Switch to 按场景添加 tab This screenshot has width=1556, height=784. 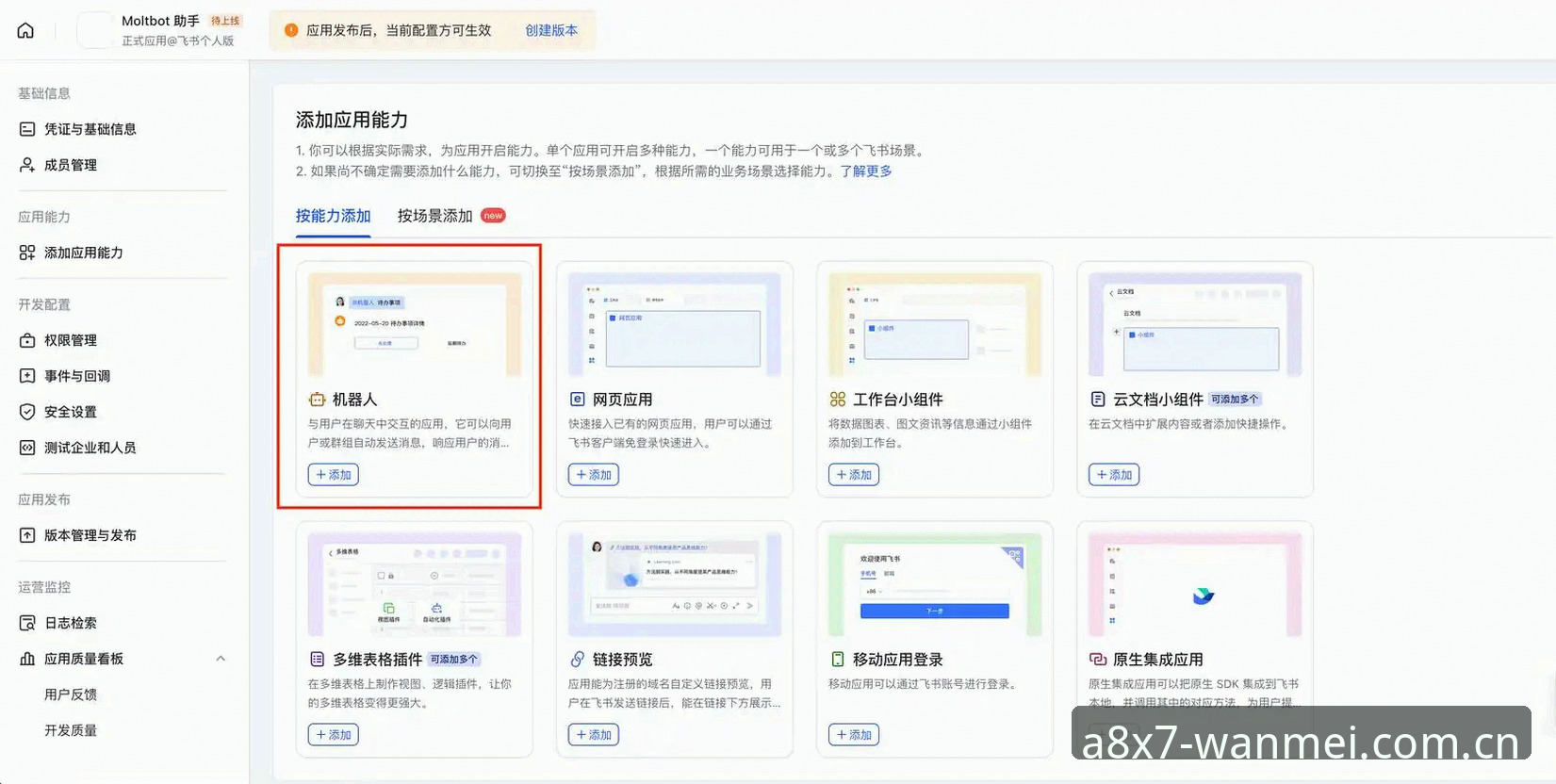(434, 216)
